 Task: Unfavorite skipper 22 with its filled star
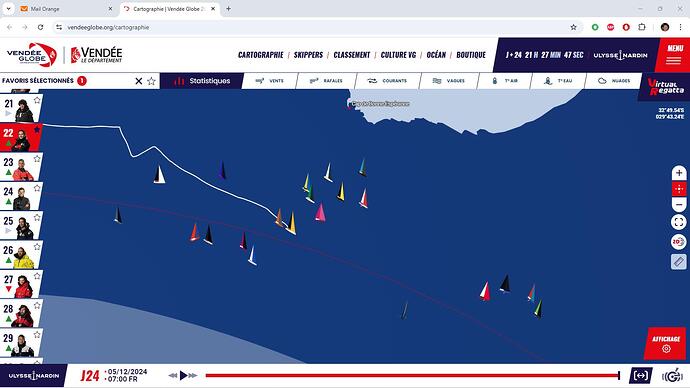coord(37,130)
